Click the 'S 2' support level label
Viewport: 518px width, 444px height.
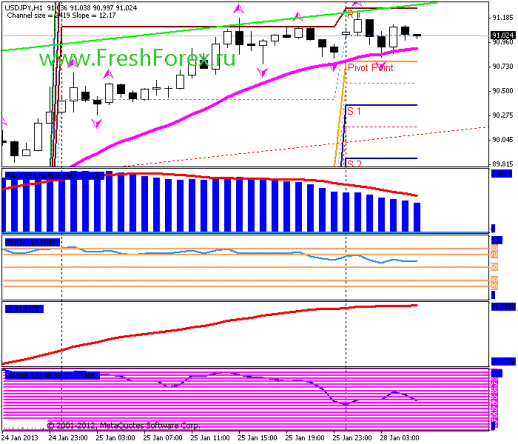(x=354, y=163)
